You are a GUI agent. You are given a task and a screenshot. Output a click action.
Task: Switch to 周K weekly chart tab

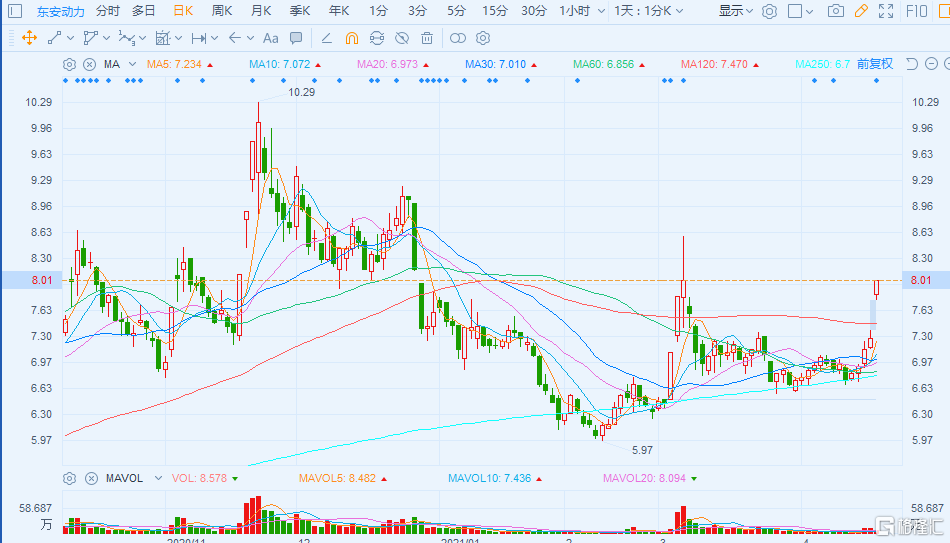(x=222, y=11)
